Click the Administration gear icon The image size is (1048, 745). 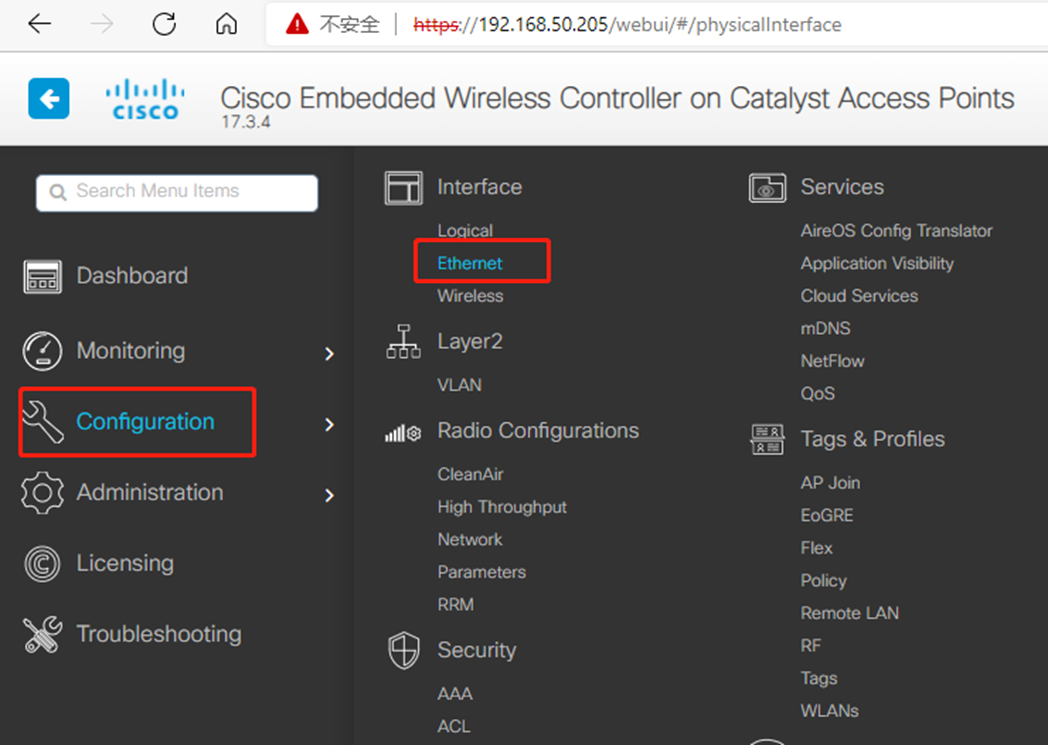(42, 493)
